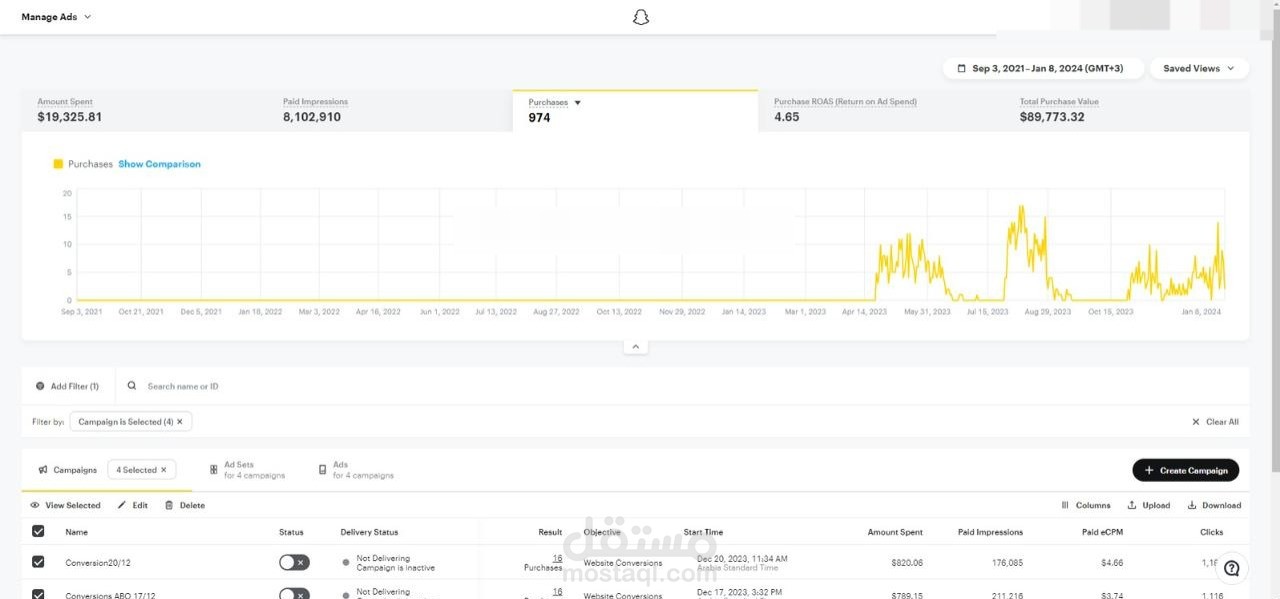Screen dimensions: 1280x599
Task: Click the Add Filter (1) button
Action: coord(67,386)
